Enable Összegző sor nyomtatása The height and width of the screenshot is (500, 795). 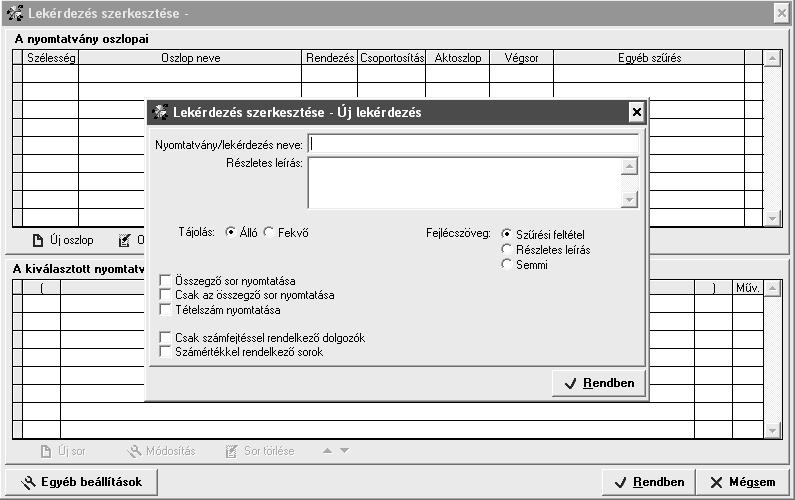pyautogui.click(x=165, y=280)
